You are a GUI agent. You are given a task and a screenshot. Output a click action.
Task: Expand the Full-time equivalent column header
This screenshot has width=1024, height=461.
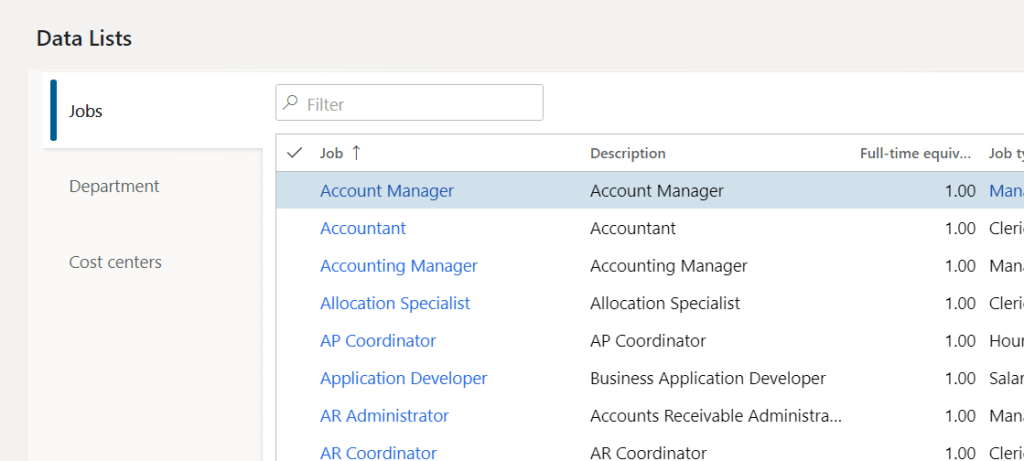pyautogui.click(x=915, y=153)
